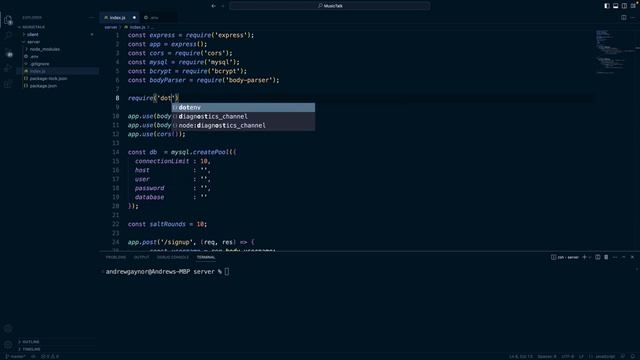Screen dimensions: 640x360
Task: Click the notifications bell status icon
Action: click(x=633, y=356)
